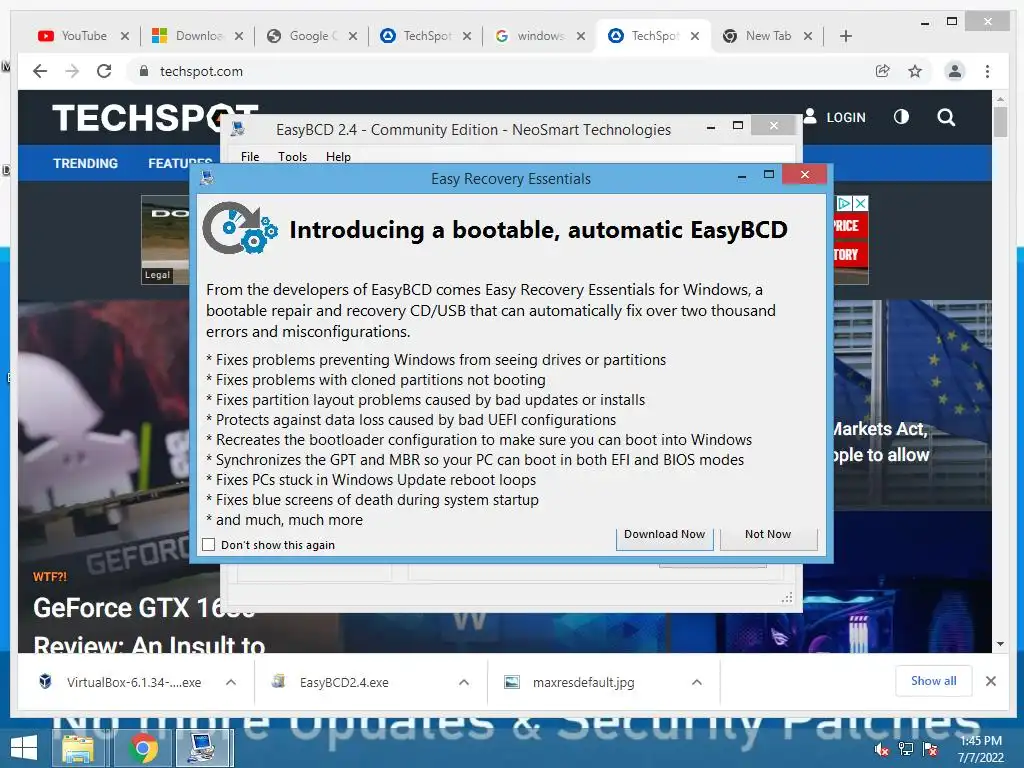Viewport: 1024px width, 768px height.
Task: Click the maxresdefault.jpg file icon
Action: [512, 682]
